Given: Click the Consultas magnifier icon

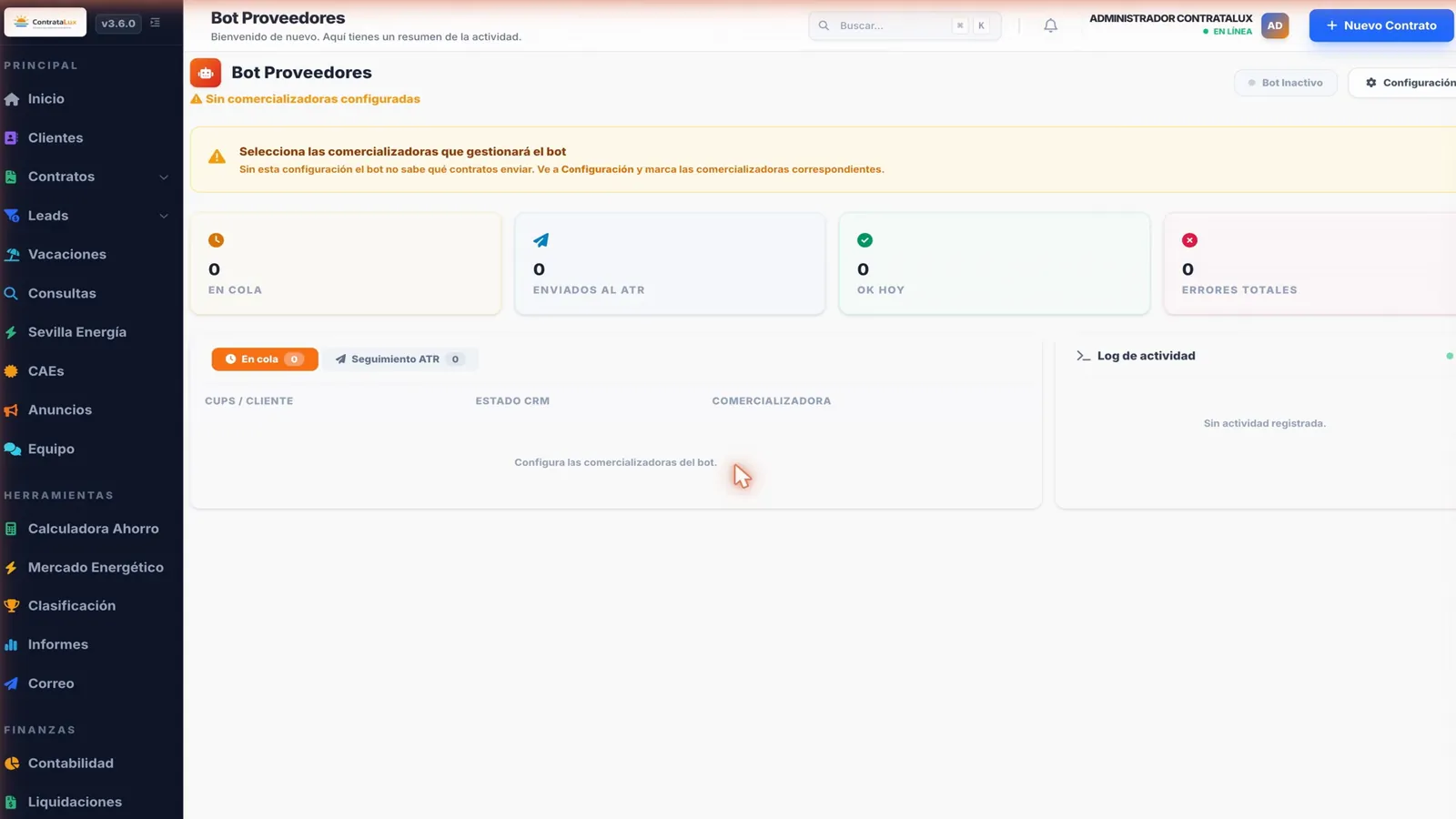Looking at the screenshot, I should tap(12, 294).
